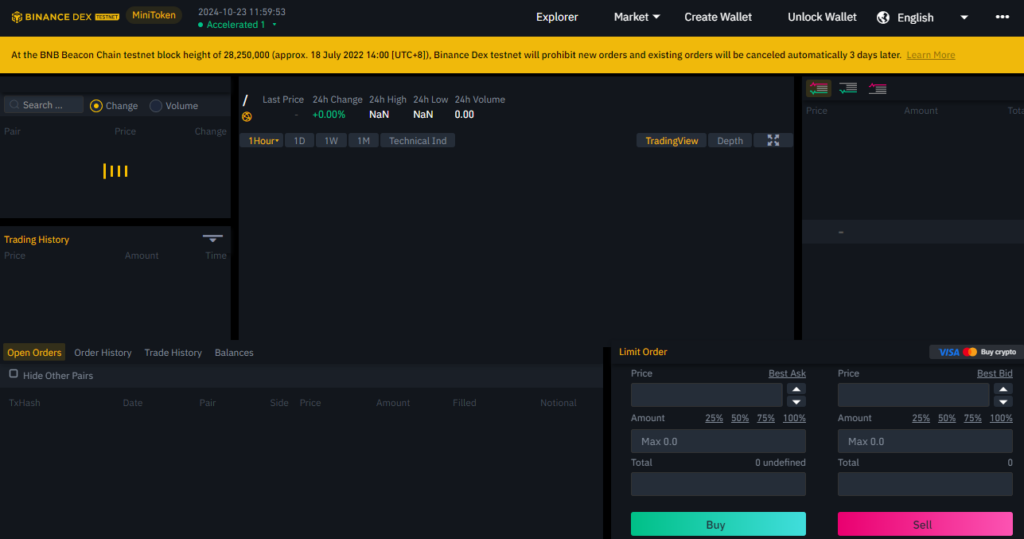The height and width of the screenshot is (539, 1024).
Task: Set Sell amount to 100%
Action: pos(1001,418)
